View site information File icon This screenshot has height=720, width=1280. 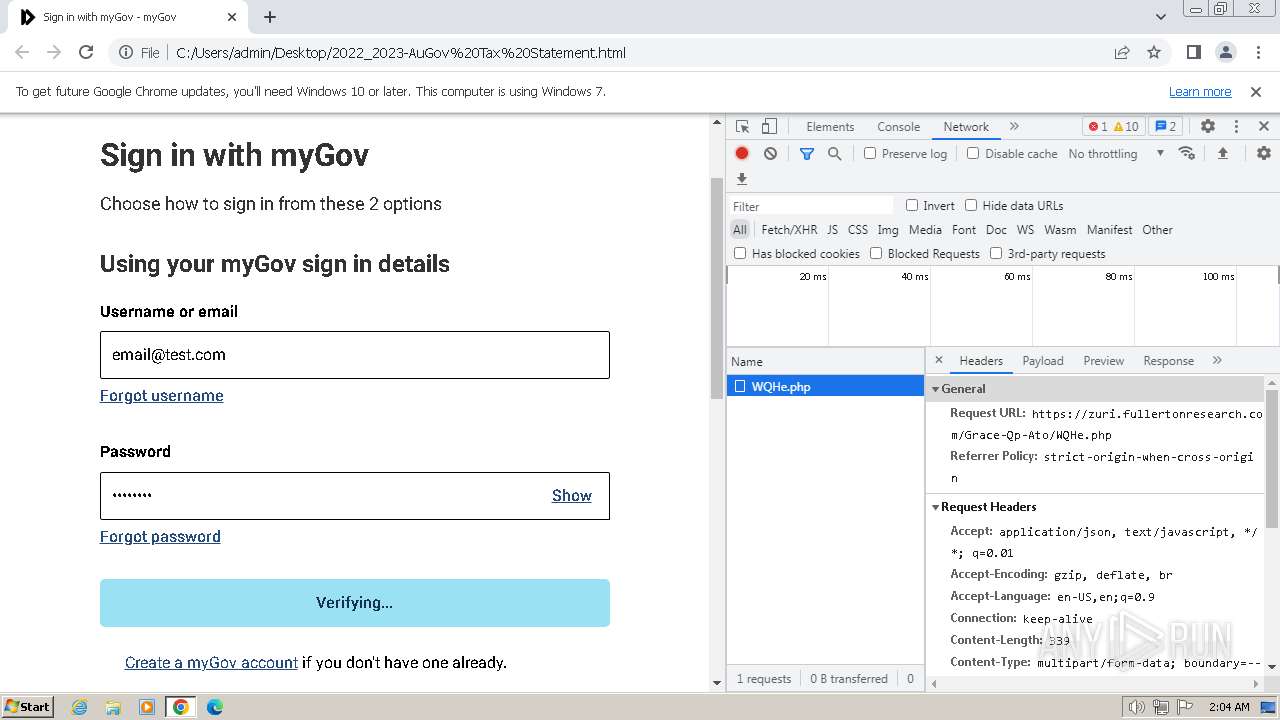click(x=139, y=52)
